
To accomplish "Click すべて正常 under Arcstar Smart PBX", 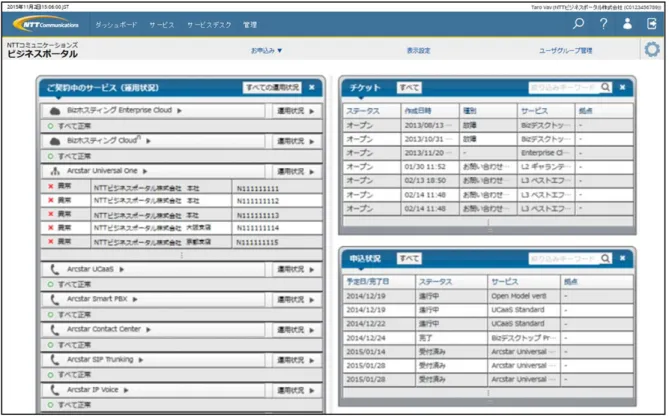I will click(x=74, y=315).
